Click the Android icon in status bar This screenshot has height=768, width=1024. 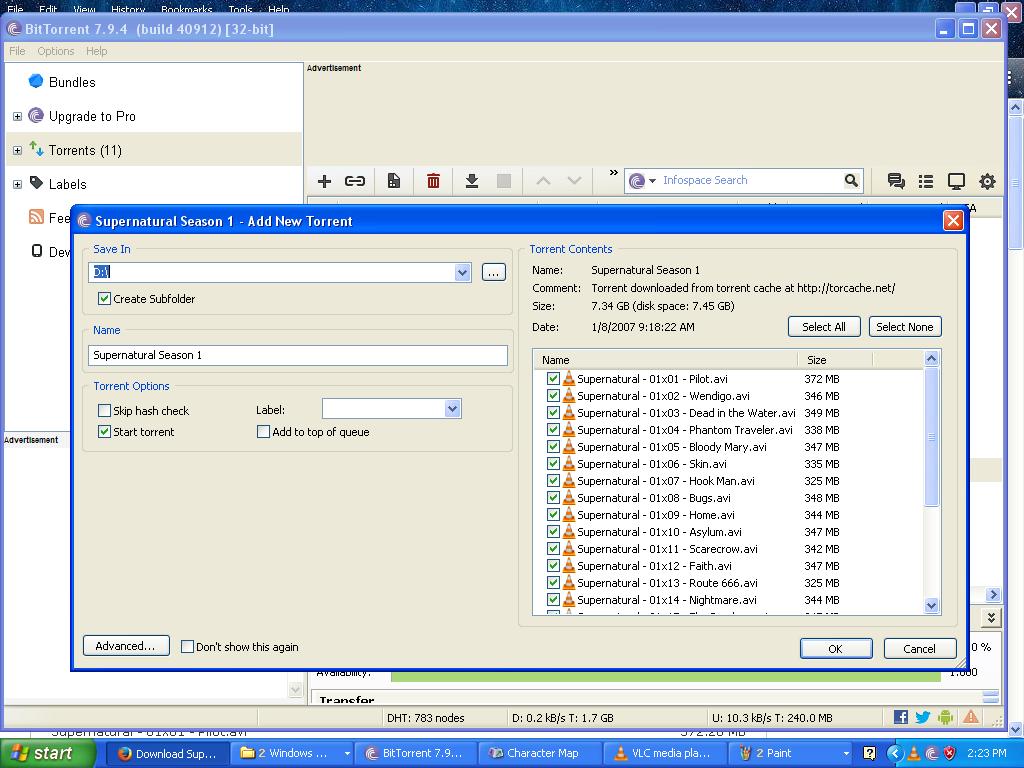[945, 717]
